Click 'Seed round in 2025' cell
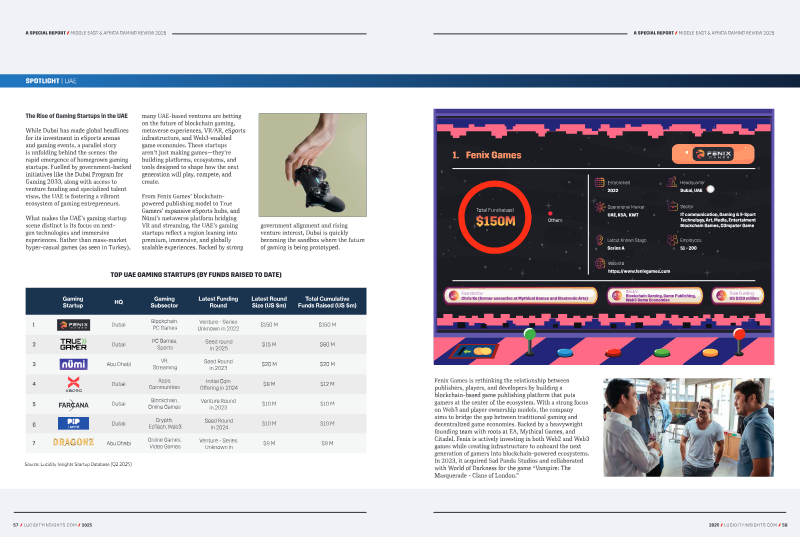Image resolution: width=800 pixels, height=537 pixels. (218, 345)
